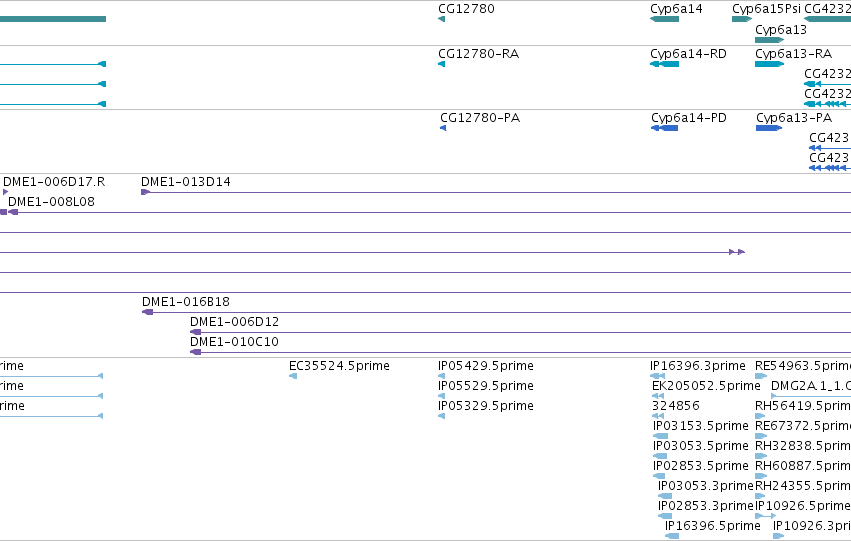Open the IP10926.5prime EST label

[x=803, y=507]
